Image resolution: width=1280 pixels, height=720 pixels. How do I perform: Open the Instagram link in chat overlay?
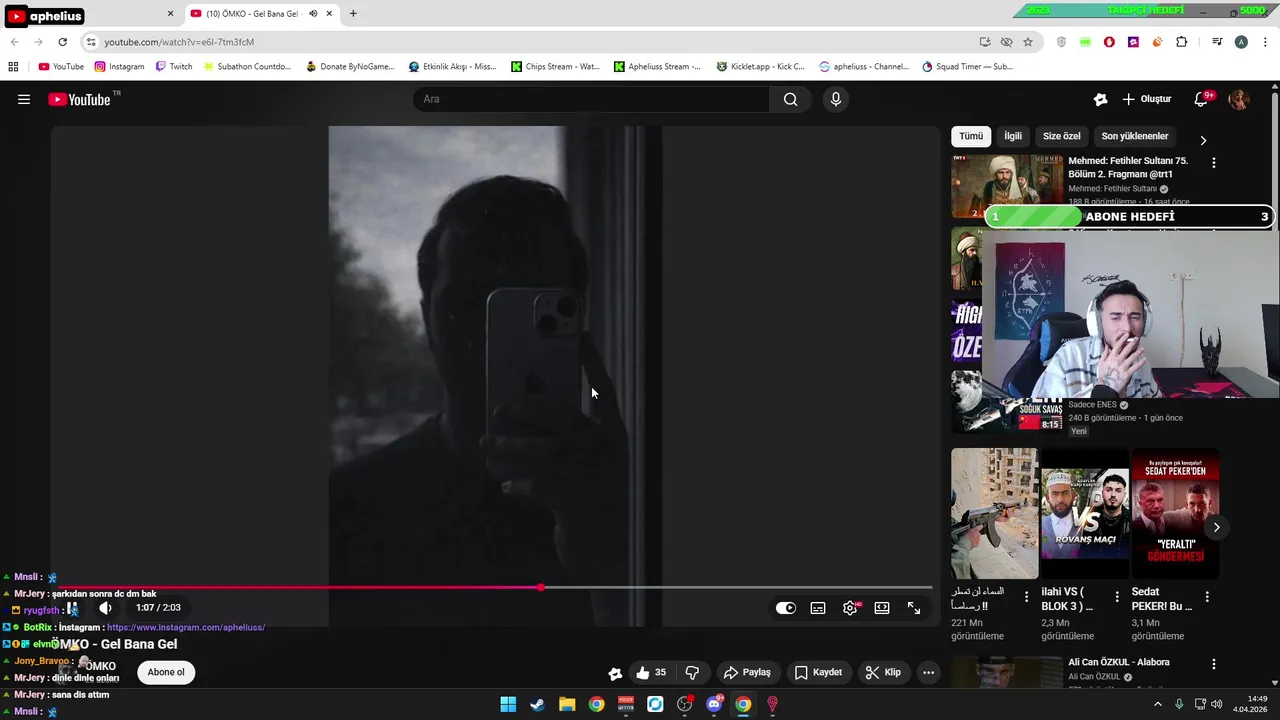click(x=186, y=627)
